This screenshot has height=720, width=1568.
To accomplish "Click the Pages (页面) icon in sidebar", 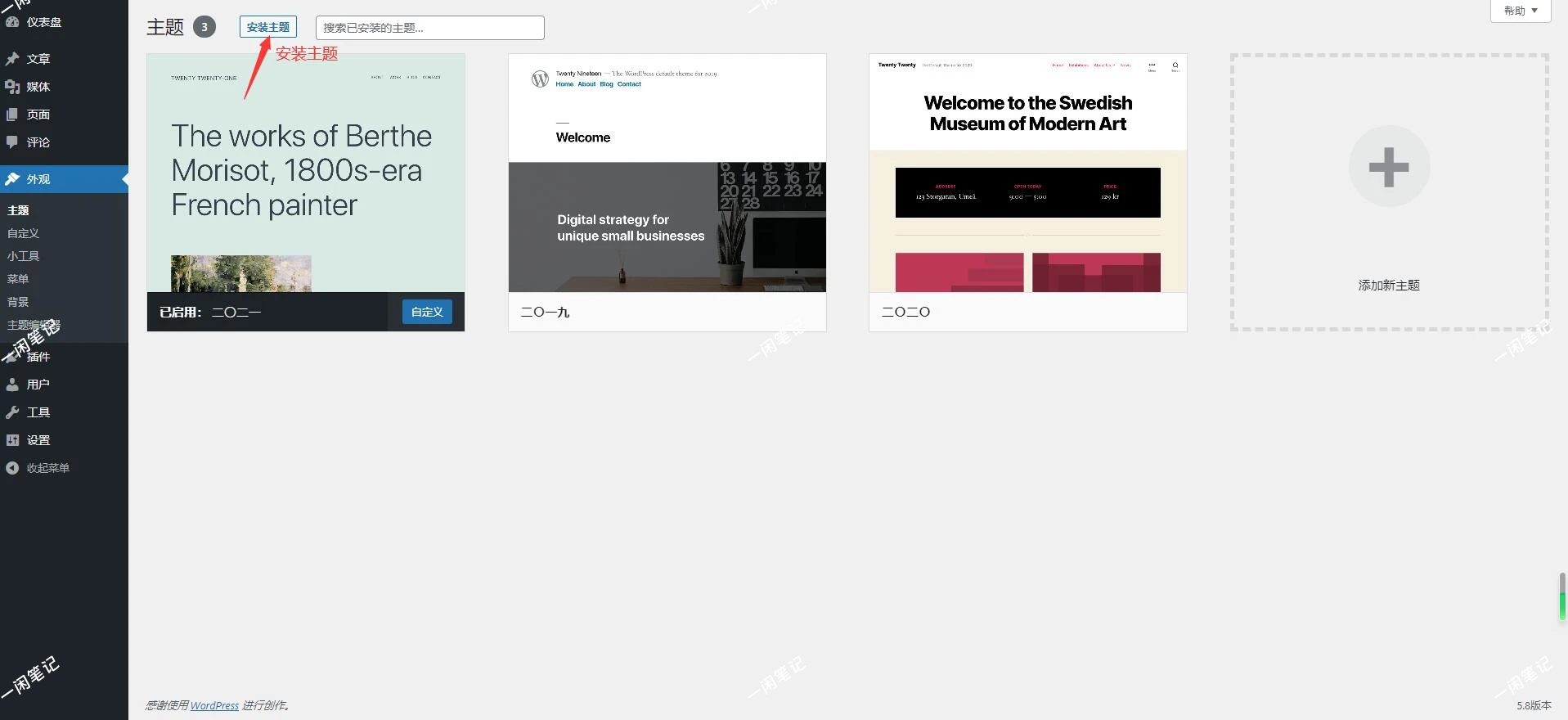I will click(12, 115).
